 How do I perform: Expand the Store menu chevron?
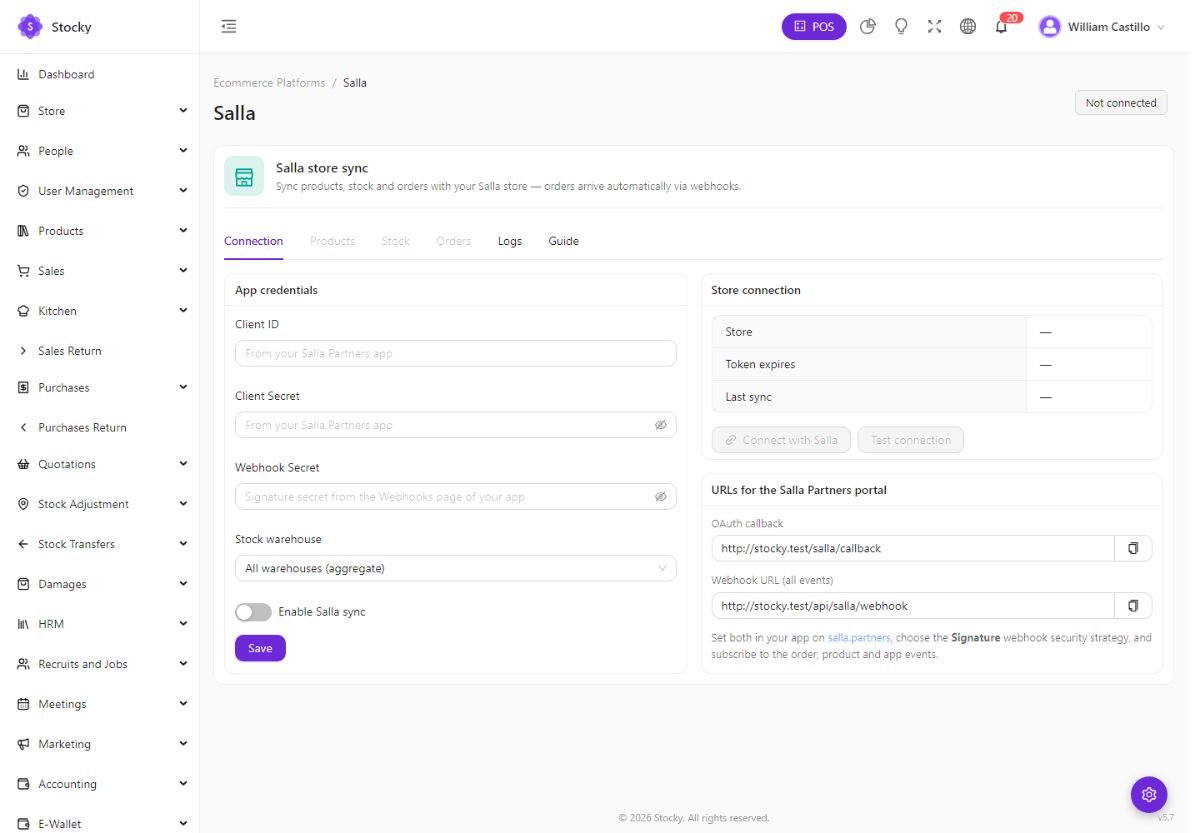183,111
